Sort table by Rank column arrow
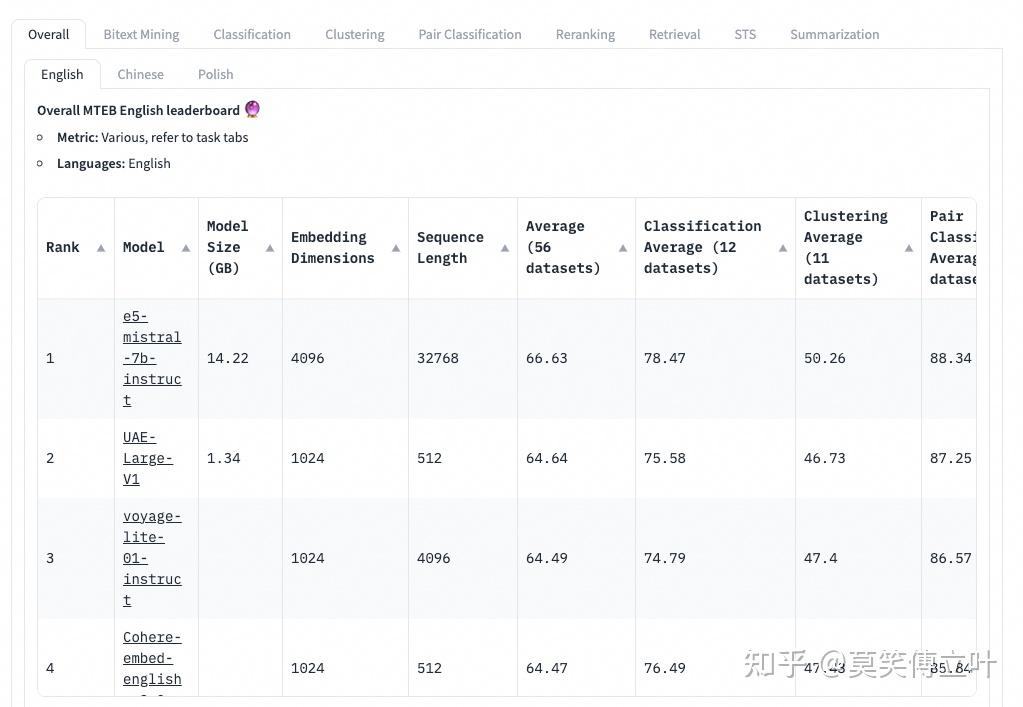 coord(101,248)
